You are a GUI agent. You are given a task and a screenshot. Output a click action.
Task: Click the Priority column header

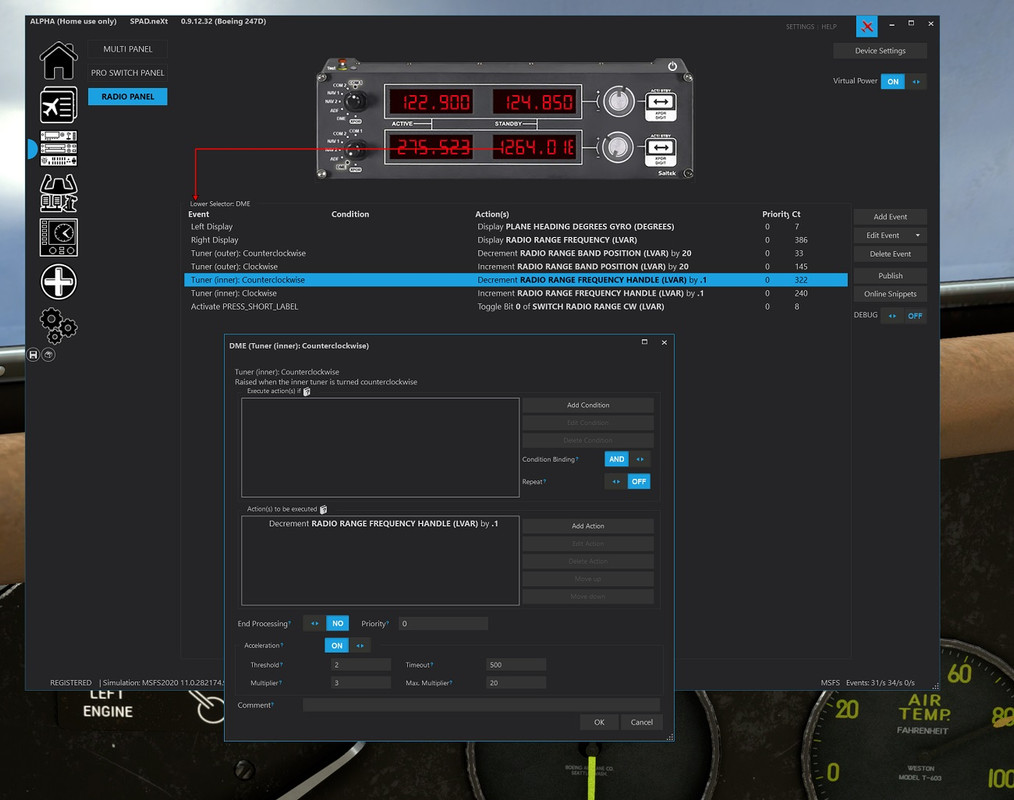point(775,214)
